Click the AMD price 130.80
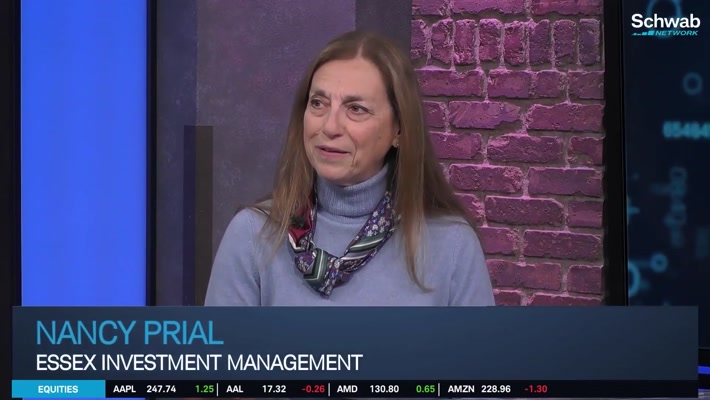 point(384,389)
